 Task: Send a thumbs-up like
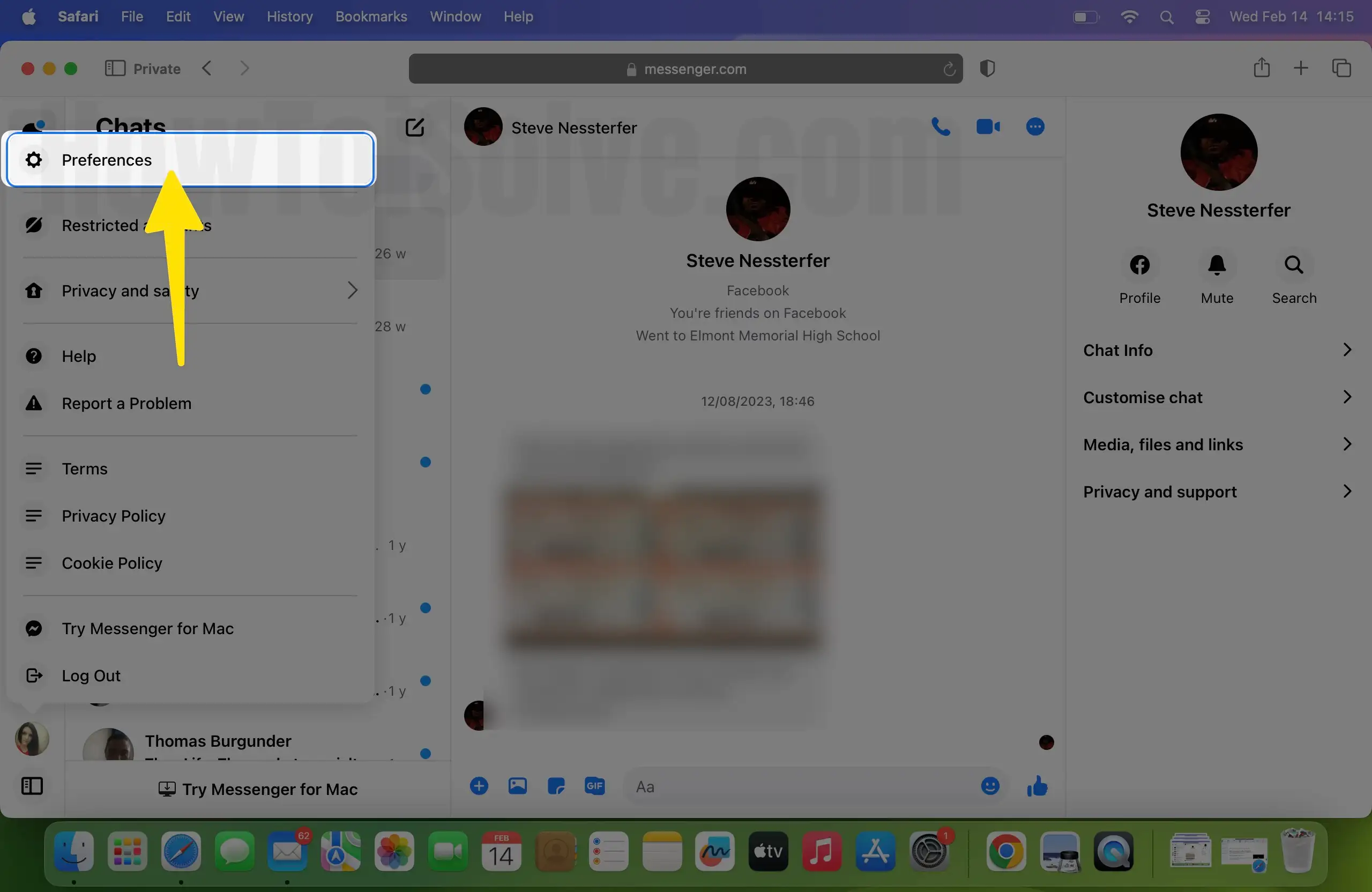1037,786
